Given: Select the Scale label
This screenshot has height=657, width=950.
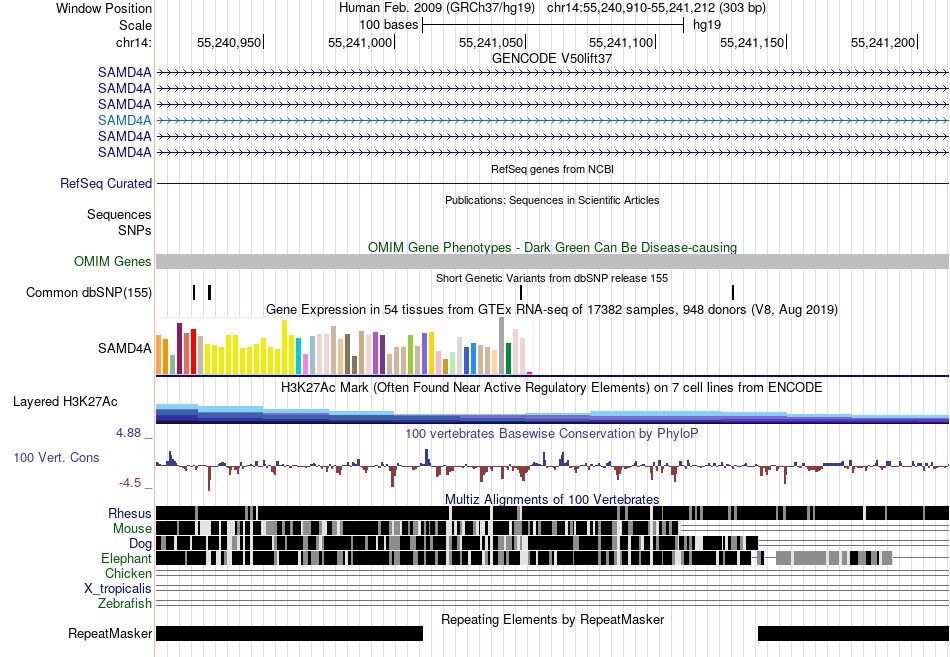Looking at the screenshot, I should click(x=135, y=25).
